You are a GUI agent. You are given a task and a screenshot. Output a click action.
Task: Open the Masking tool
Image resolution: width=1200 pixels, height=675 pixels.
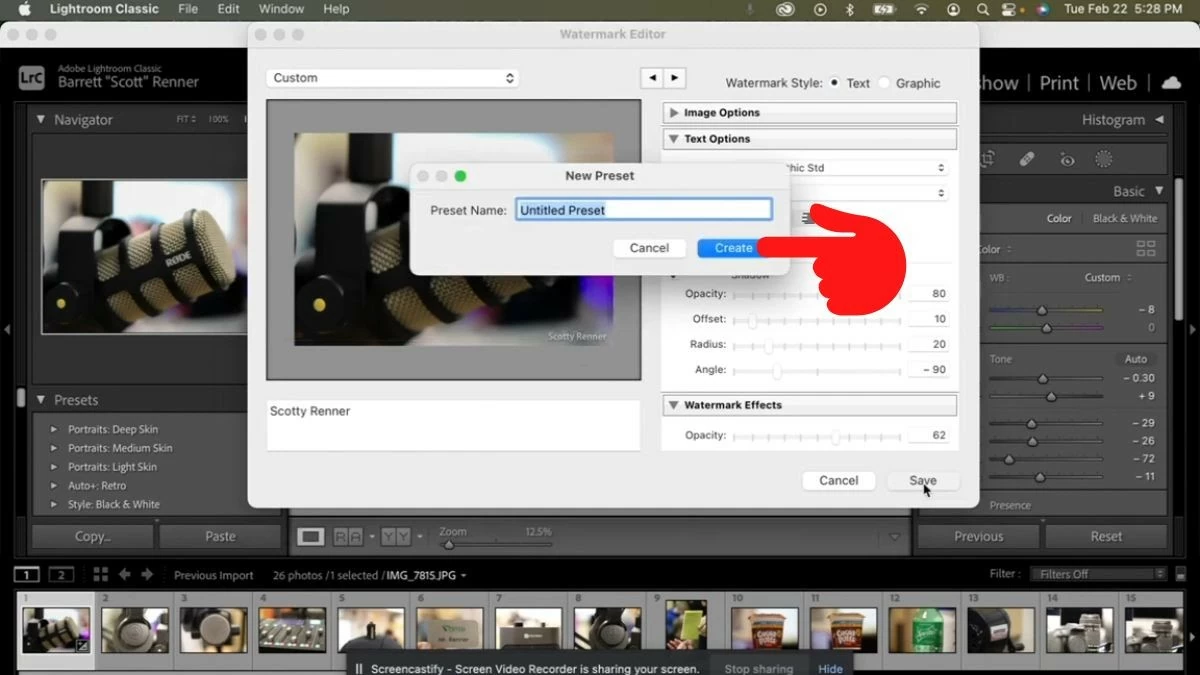pyautogui.click(x=1102, y=158)
